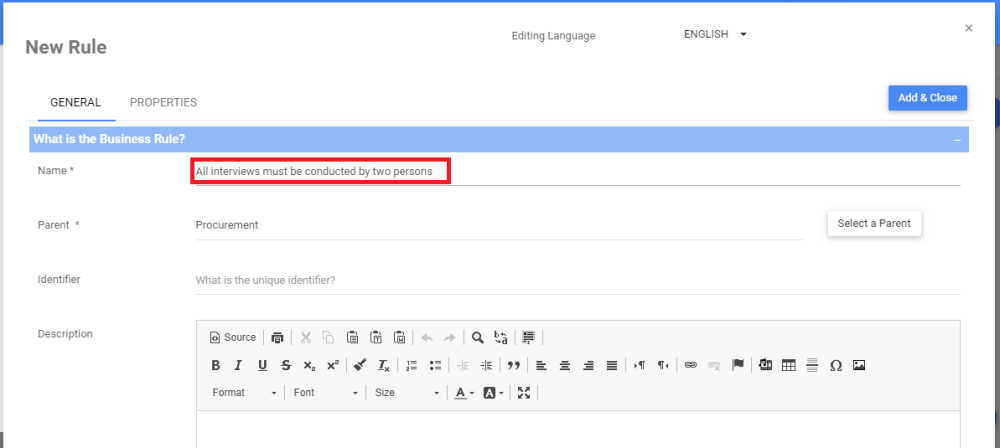Click the Select a Parent button
Screen dimensions: 1000x448
pyautogui.click(x=874, y=223)
